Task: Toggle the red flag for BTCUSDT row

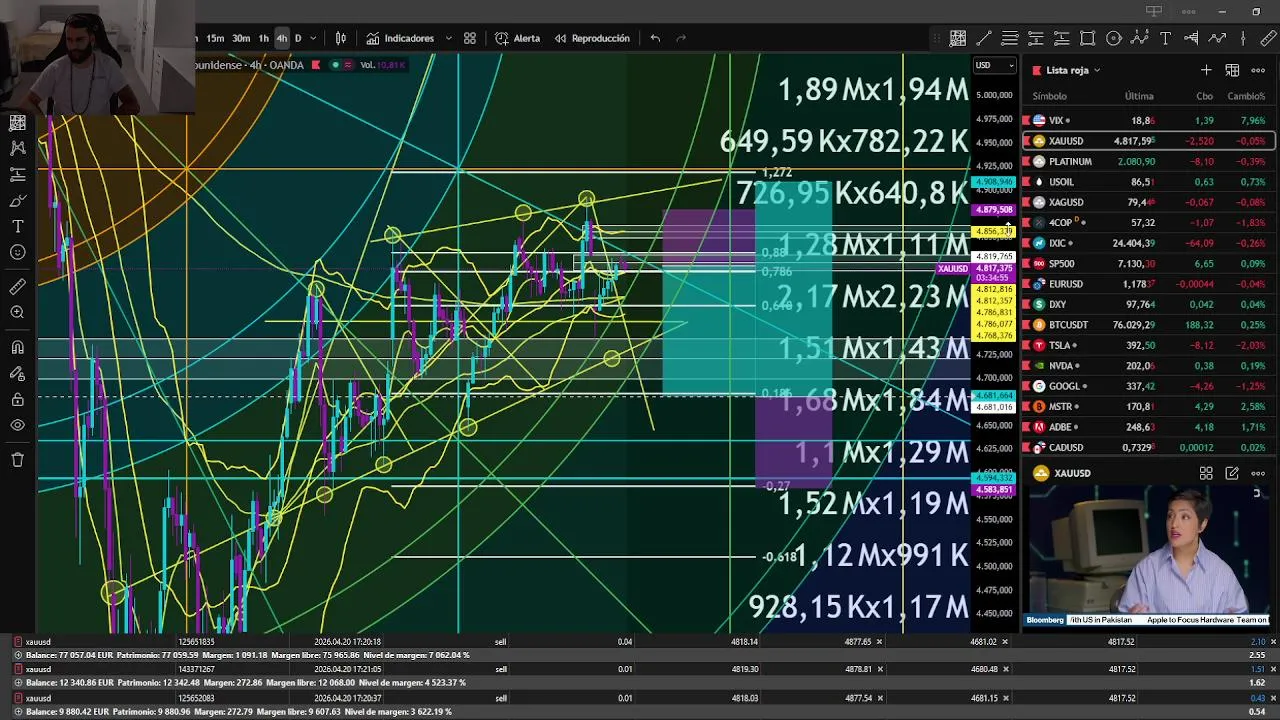Action: (x=1026, y=325)
